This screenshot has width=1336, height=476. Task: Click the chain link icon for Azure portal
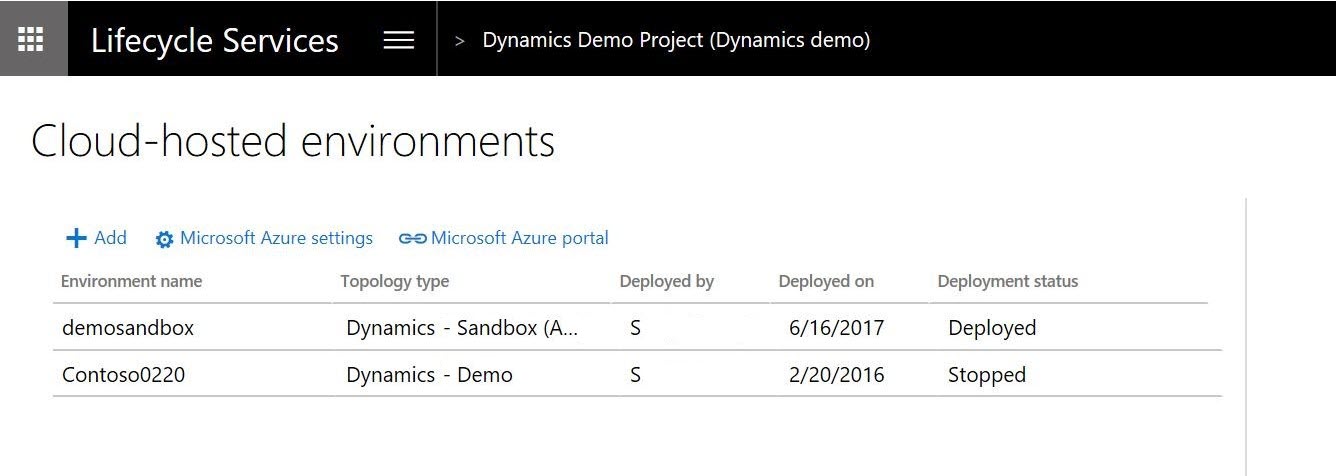[412, 239]
